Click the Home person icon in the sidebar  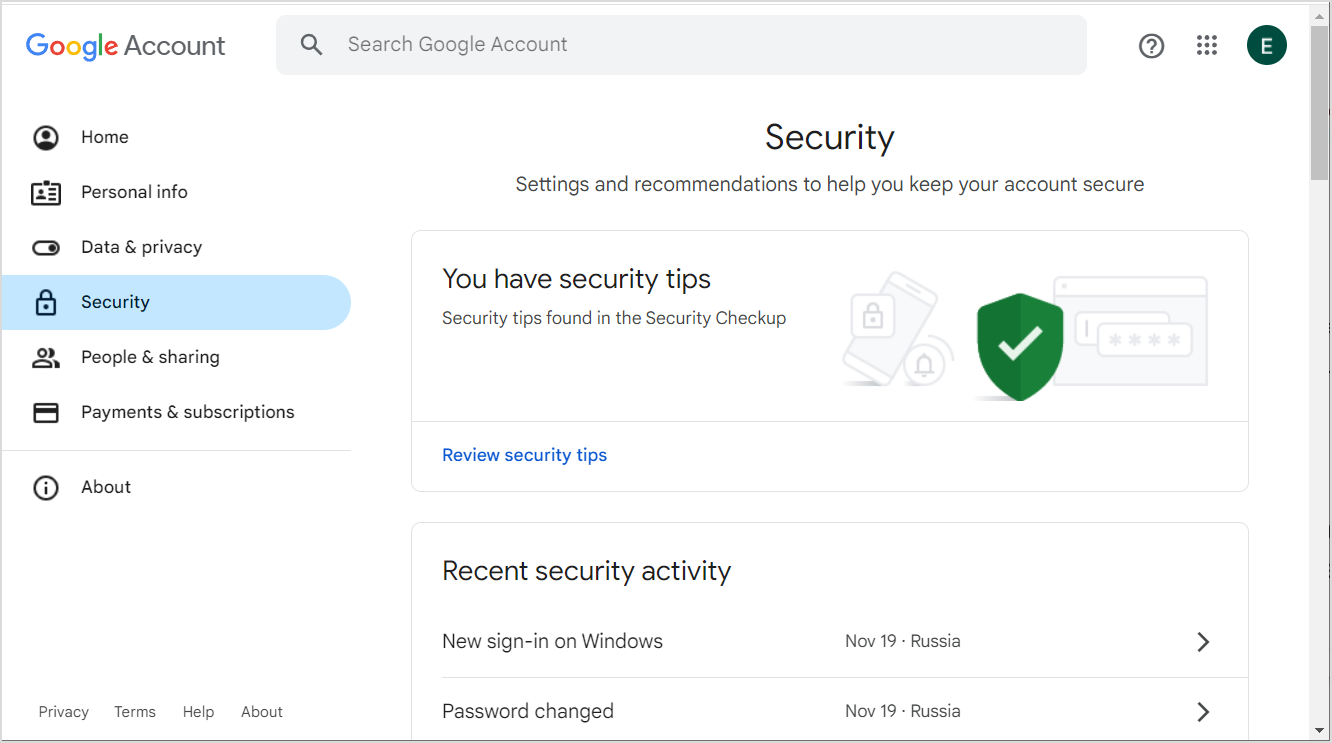coord(46,137)
